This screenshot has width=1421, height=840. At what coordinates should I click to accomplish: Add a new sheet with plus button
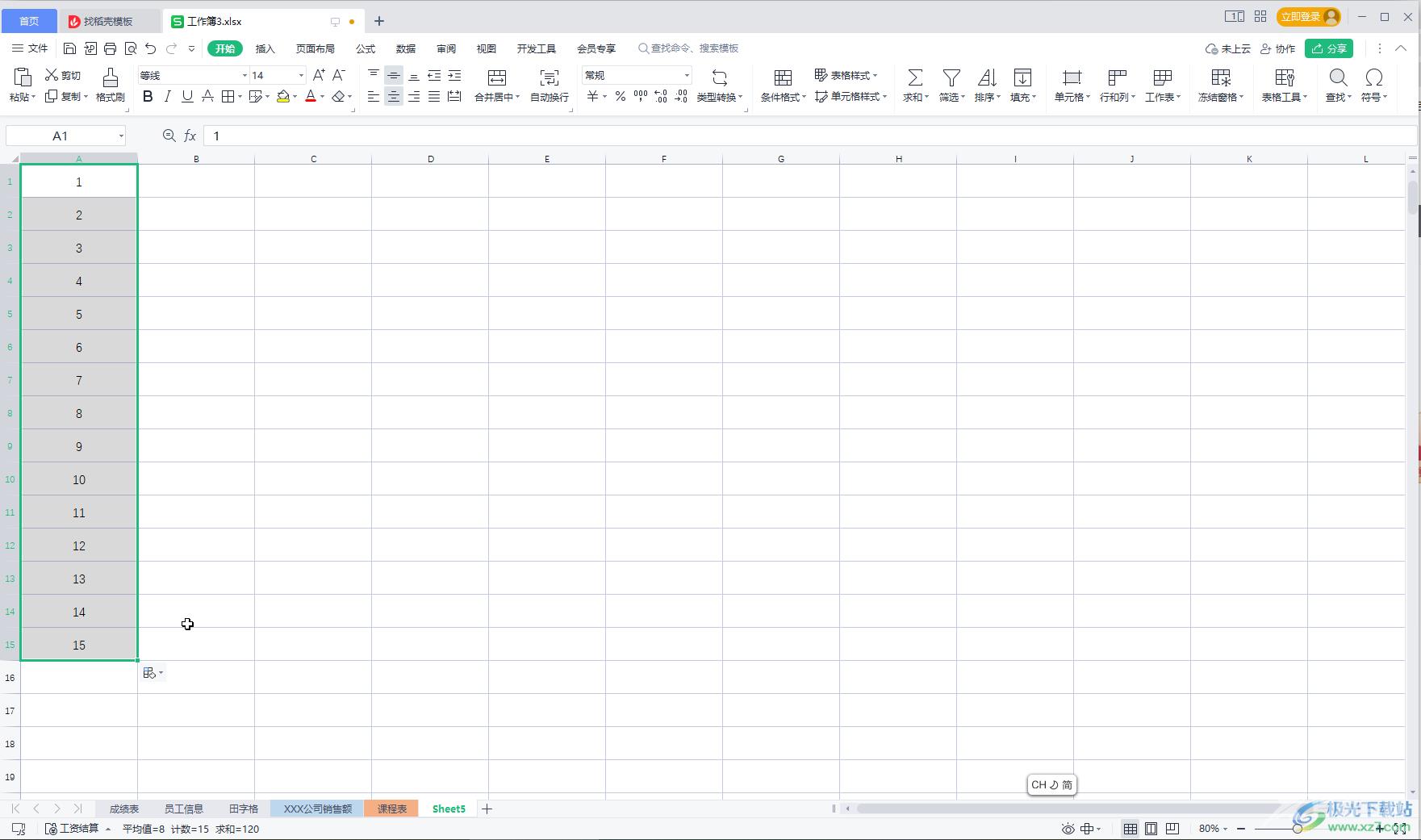tap(487, 809)
